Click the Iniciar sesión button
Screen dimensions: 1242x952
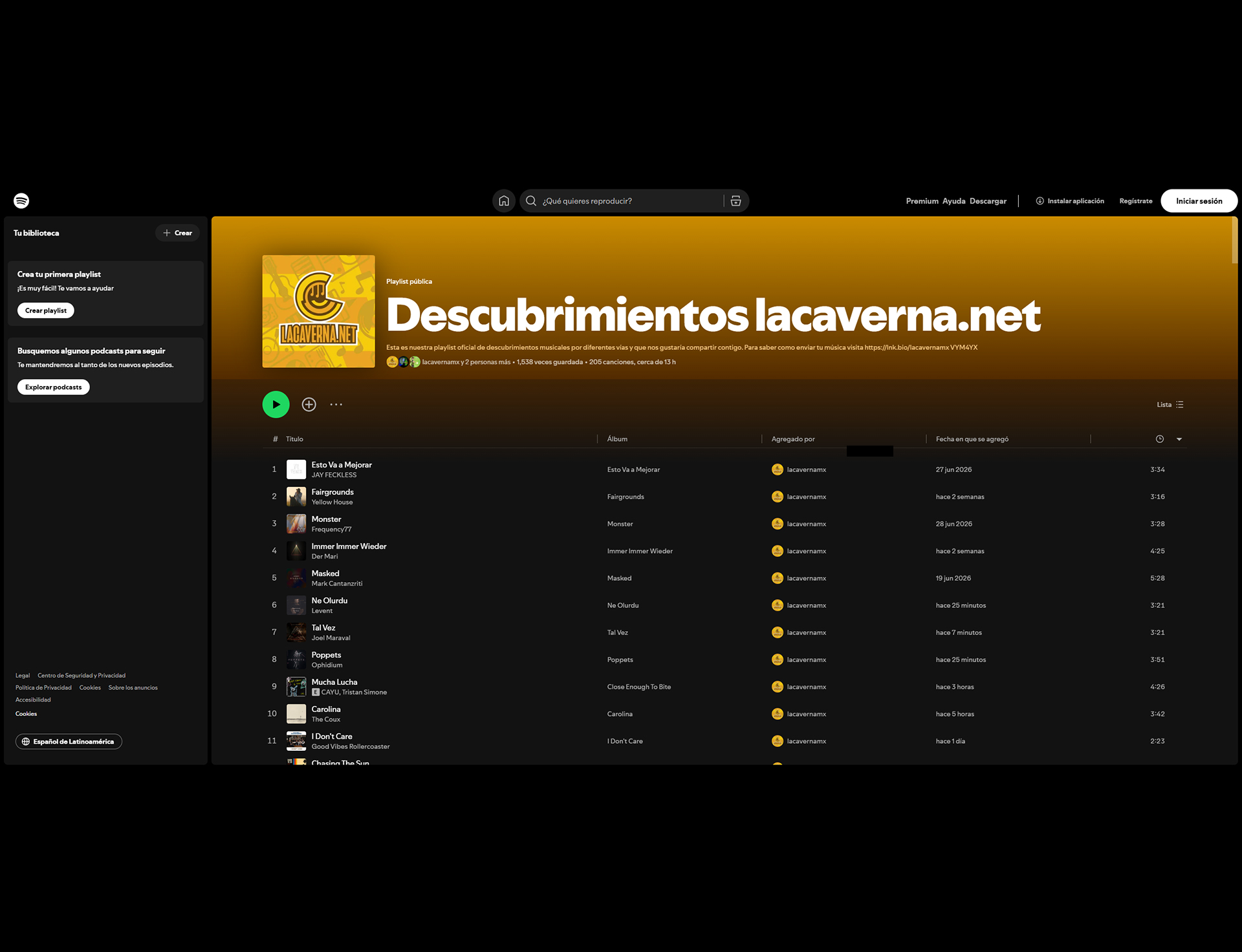click(1199, 201)
